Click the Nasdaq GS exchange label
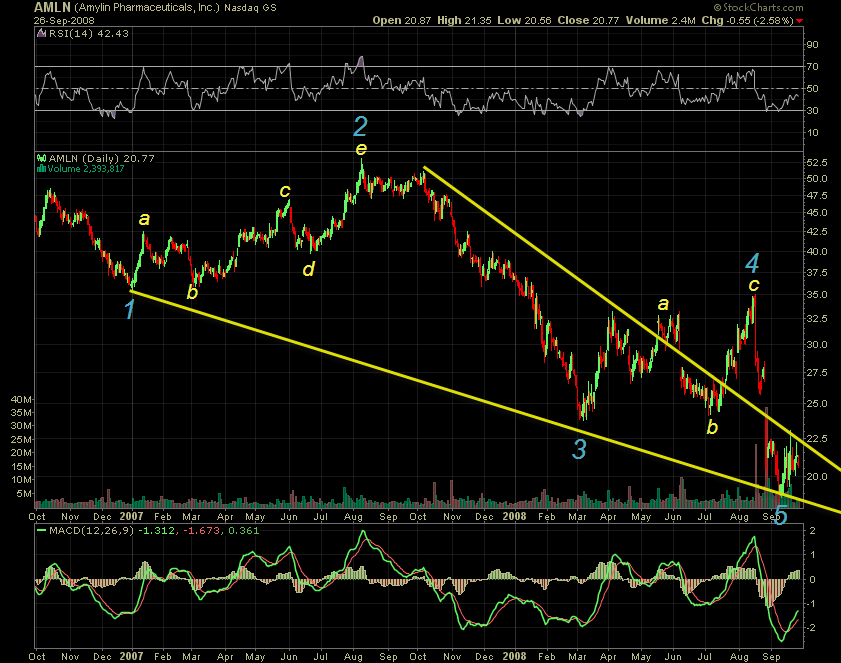 (250, 8)
